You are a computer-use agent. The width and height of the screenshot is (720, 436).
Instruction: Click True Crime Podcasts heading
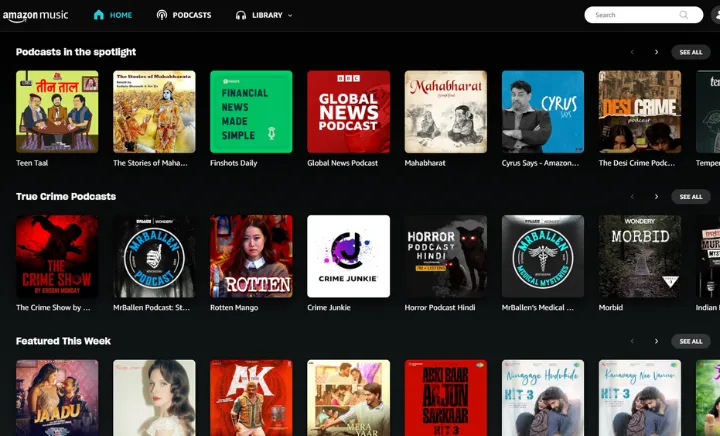click(66, 196)
